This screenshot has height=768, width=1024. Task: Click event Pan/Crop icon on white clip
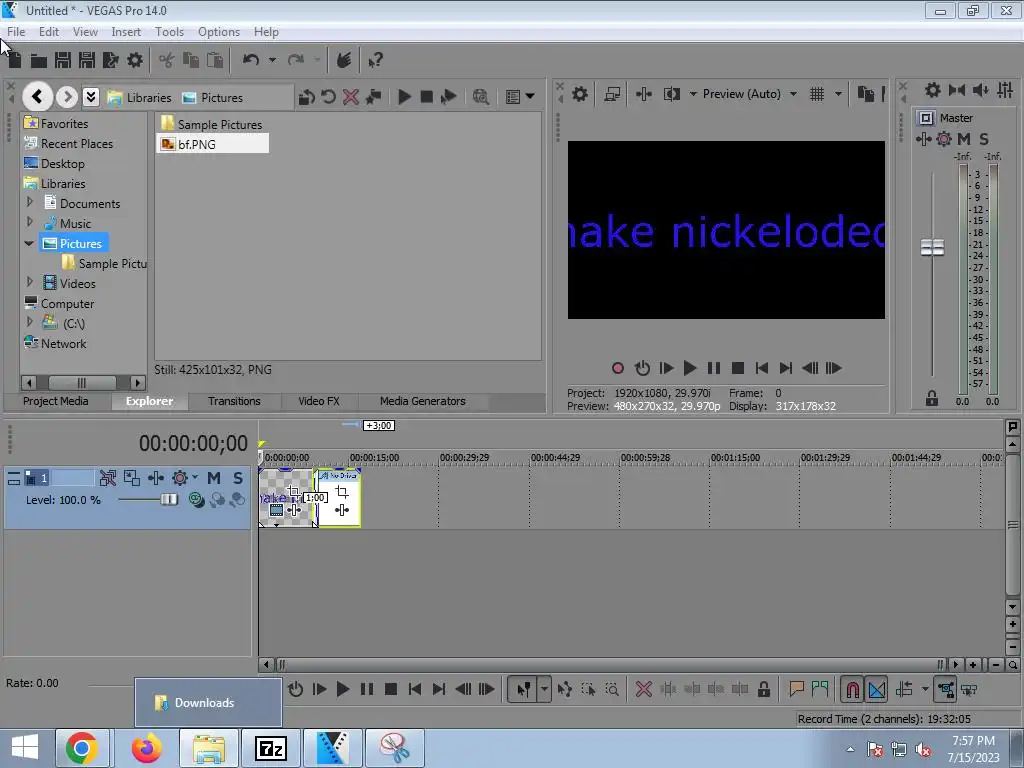(342, 492)
